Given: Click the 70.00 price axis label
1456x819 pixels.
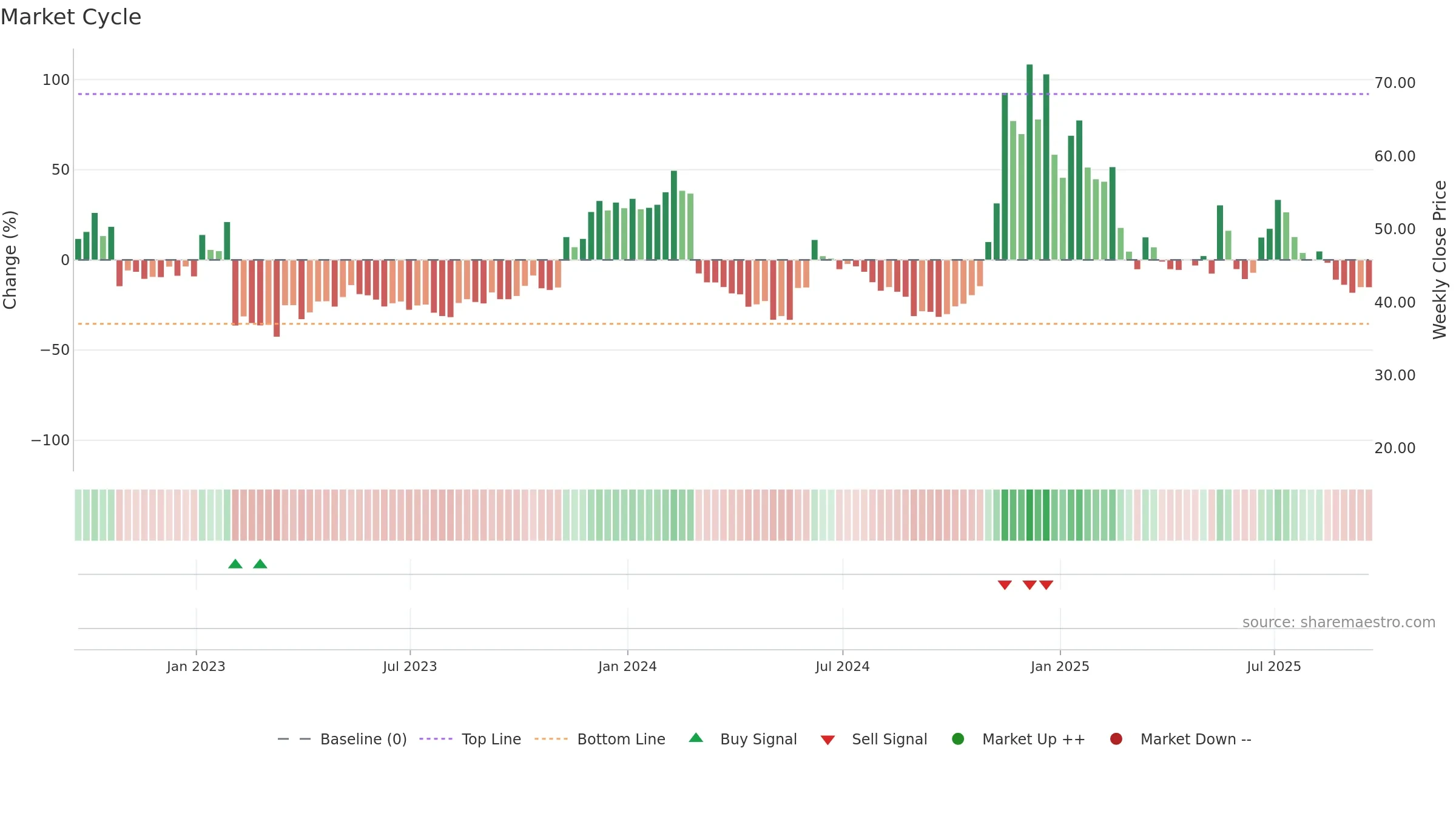Looking at the screenshot, I should [1395, 83].
